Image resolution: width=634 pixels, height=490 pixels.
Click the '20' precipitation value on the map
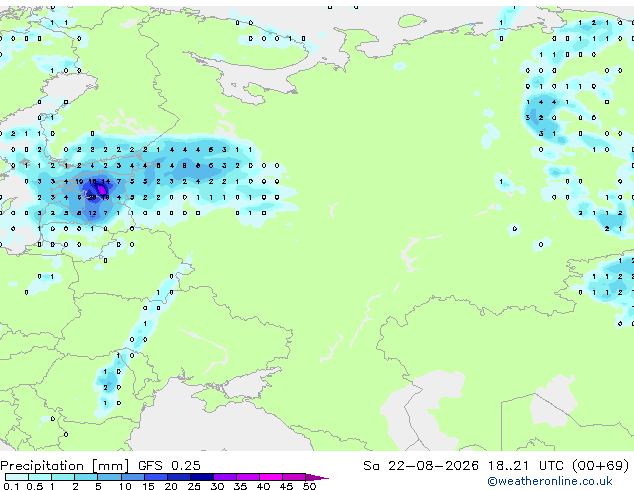point(93,197)
